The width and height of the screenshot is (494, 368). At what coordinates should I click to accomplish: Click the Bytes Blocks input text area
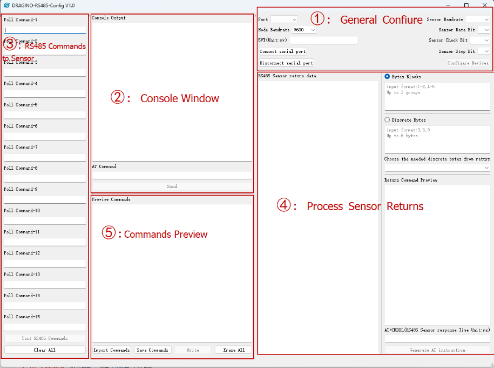[x=437, y=96]
